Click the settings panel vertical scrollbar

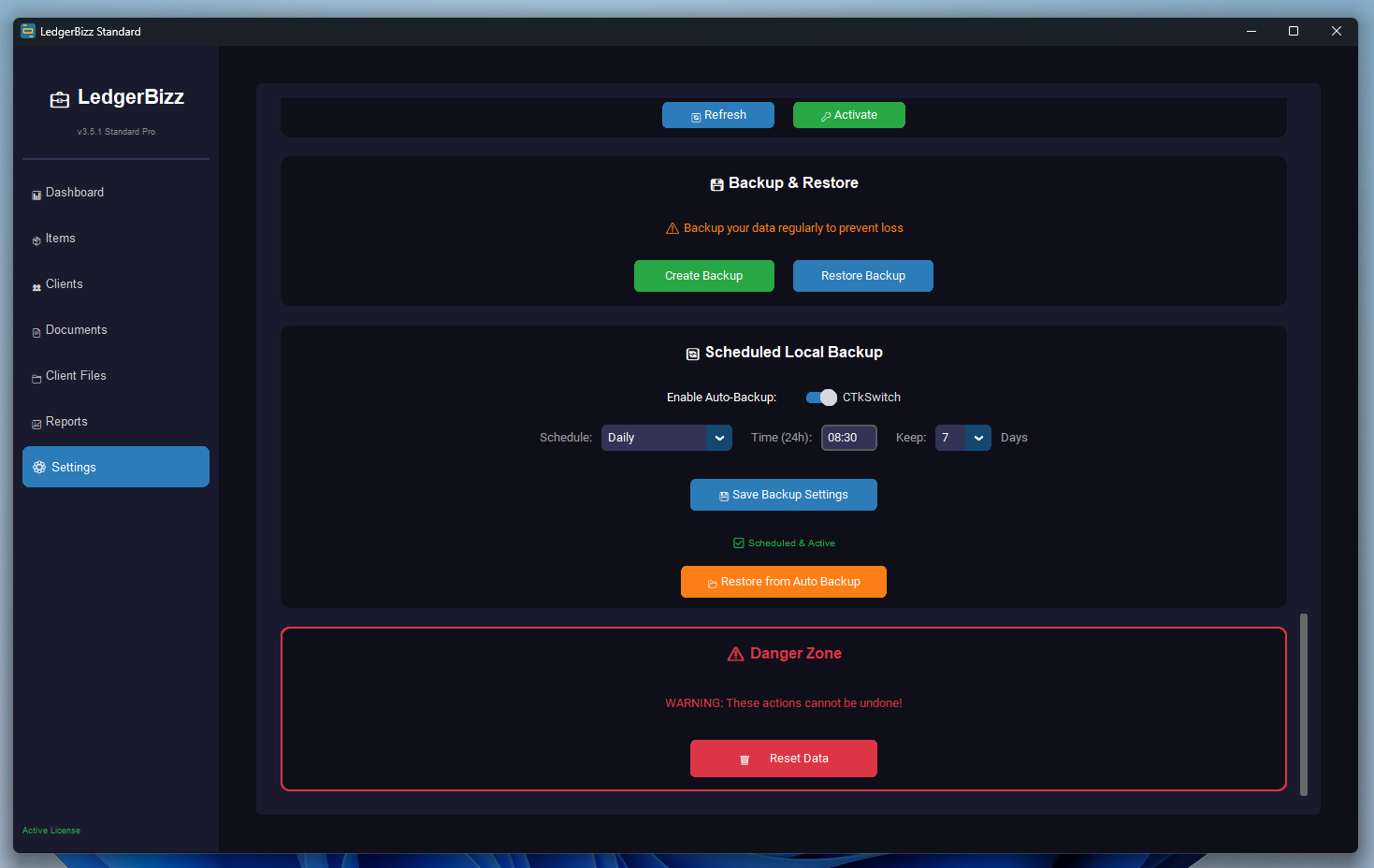[1304, 704]
